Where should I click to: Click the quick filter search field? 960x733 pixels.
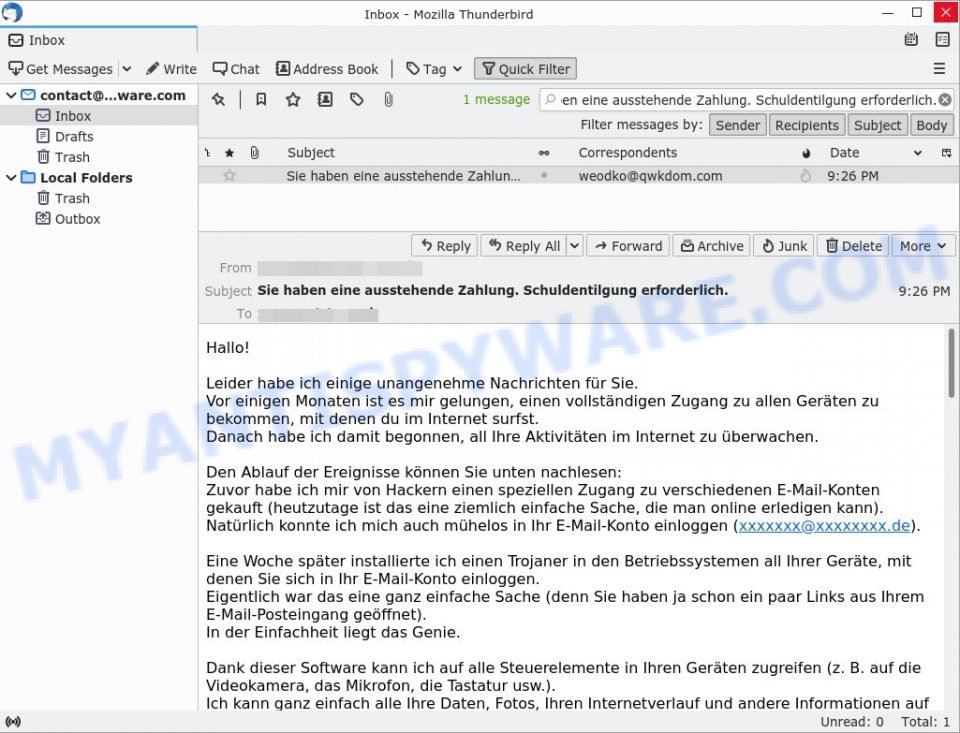click(746, 99)
